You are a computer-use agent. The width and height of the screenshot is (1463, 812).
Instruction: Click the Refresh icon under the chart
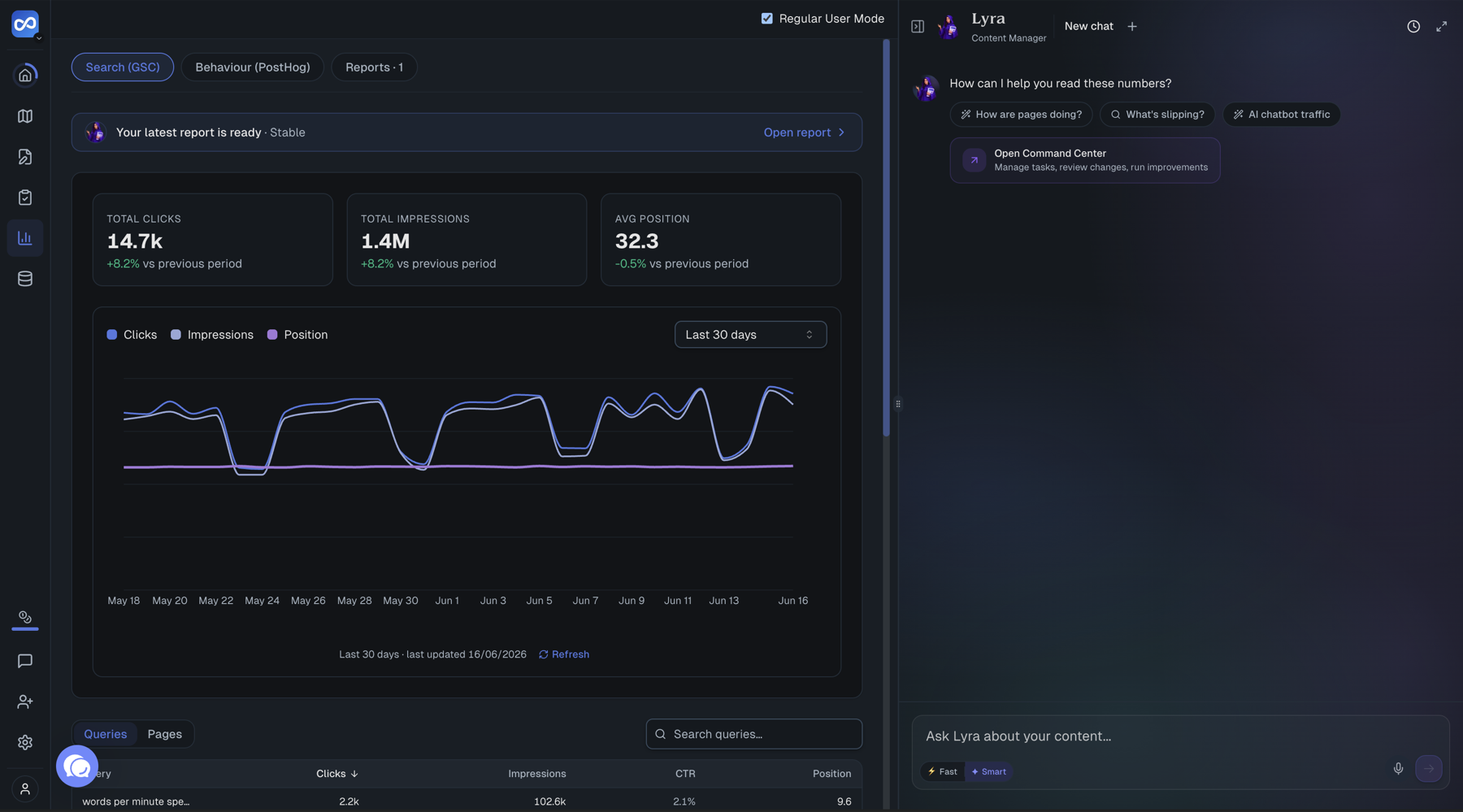pos(544,654)
